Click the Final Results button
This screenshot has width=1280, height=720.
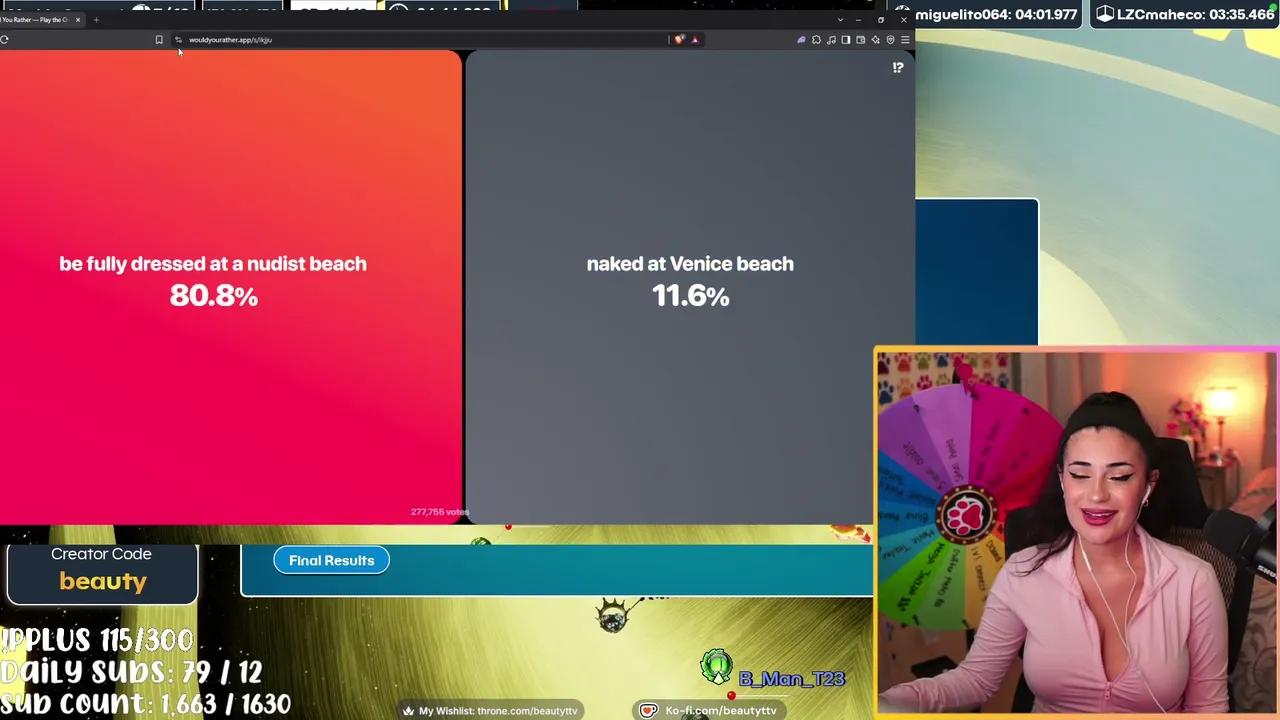(x=331, y=560)
